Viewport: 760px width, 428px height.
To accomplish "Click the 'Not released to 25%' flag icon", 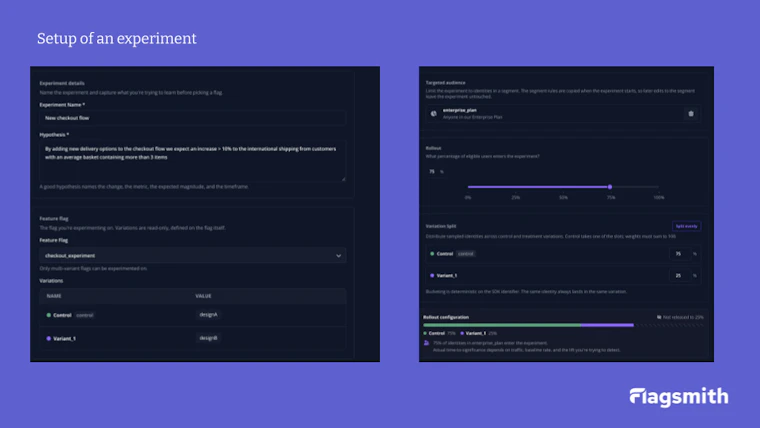I will coord(659,317).
